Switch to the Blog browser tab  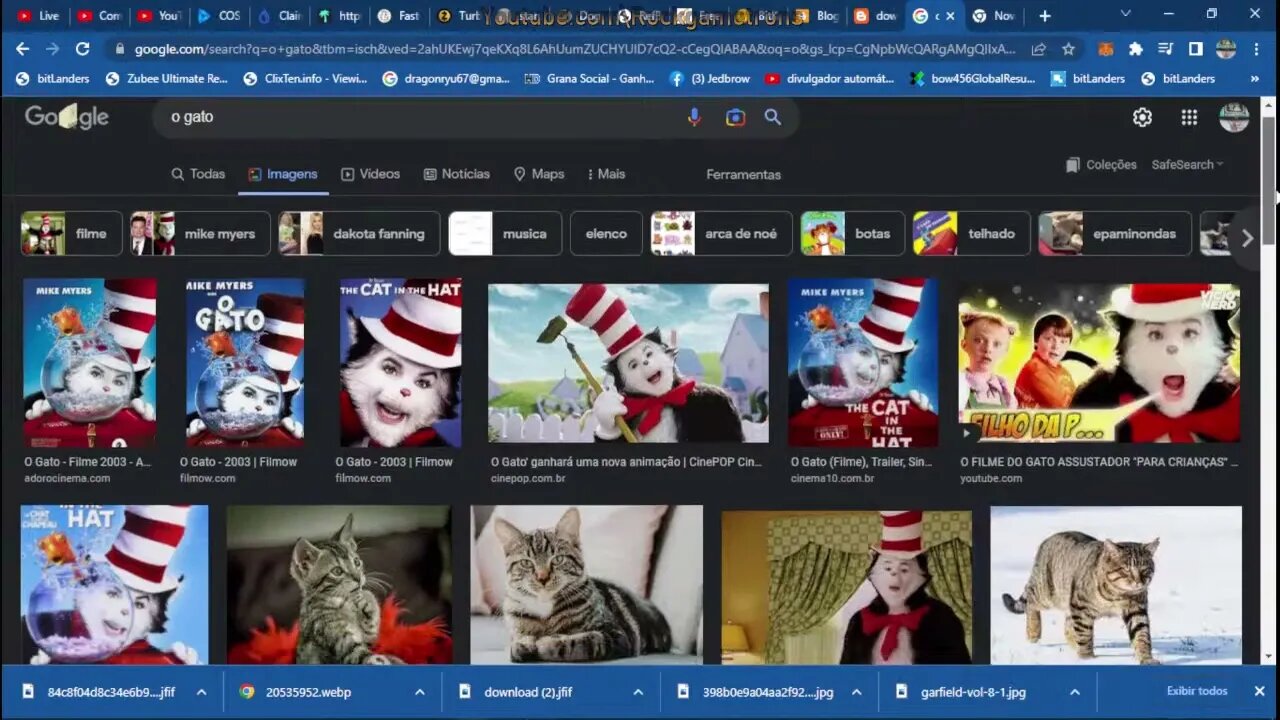click(817, 16)
